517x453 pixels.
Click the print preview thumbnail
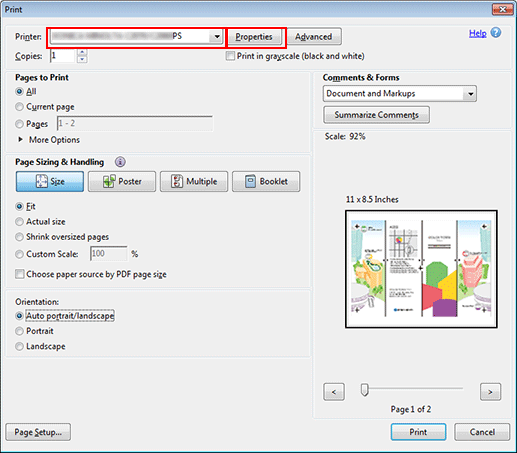421,269
